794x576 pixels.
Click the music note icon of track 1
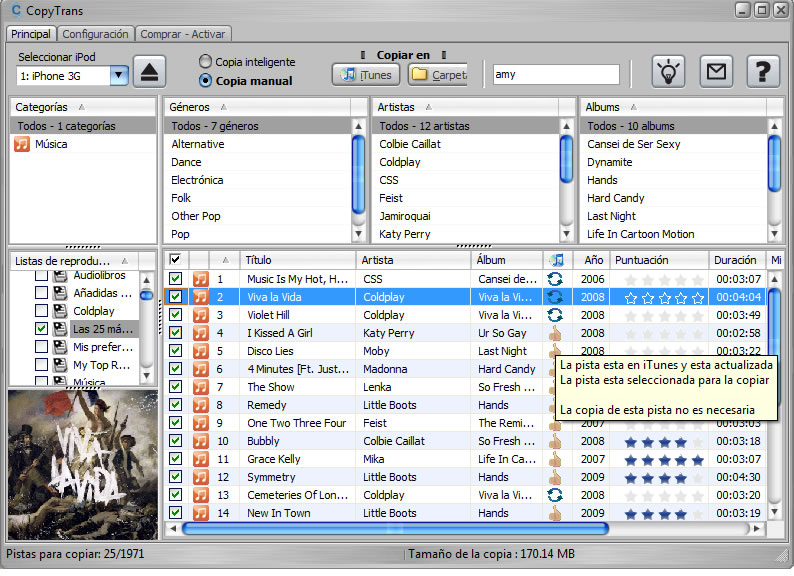pos(201,279)
